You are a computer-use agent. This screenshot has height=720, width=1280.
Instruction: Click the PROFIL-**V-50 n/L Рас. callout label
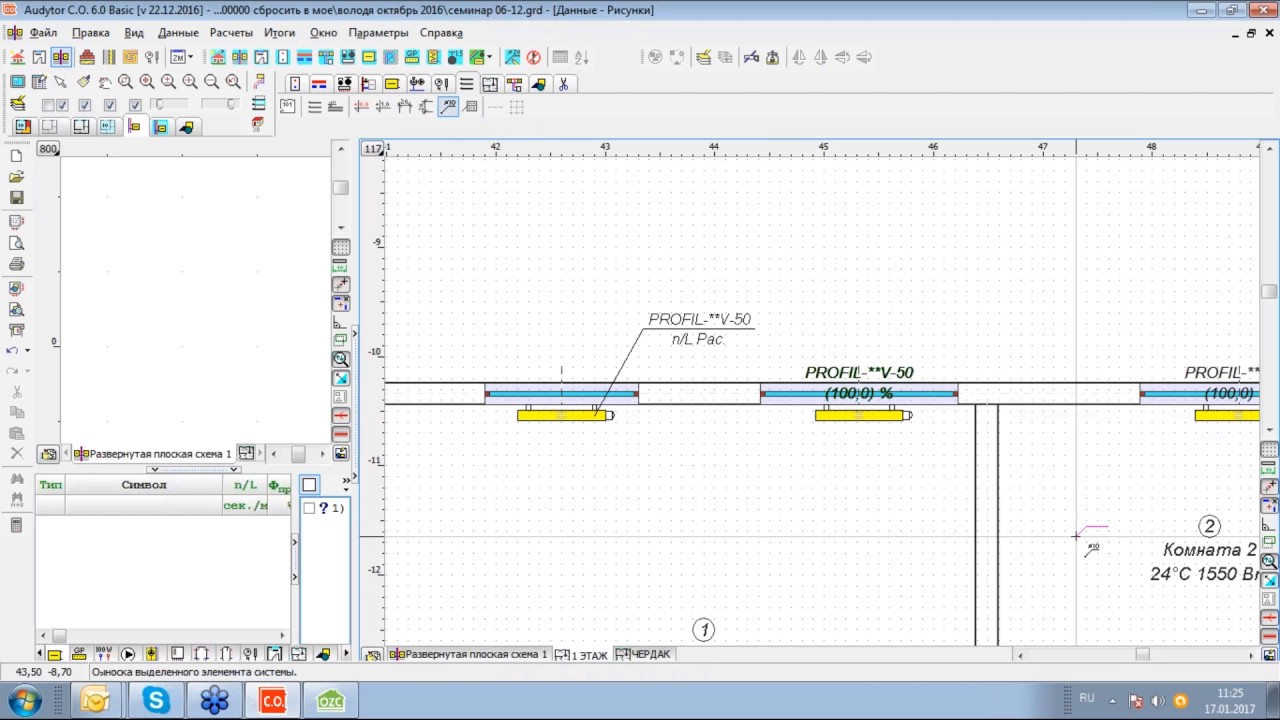tap(699, 329)
